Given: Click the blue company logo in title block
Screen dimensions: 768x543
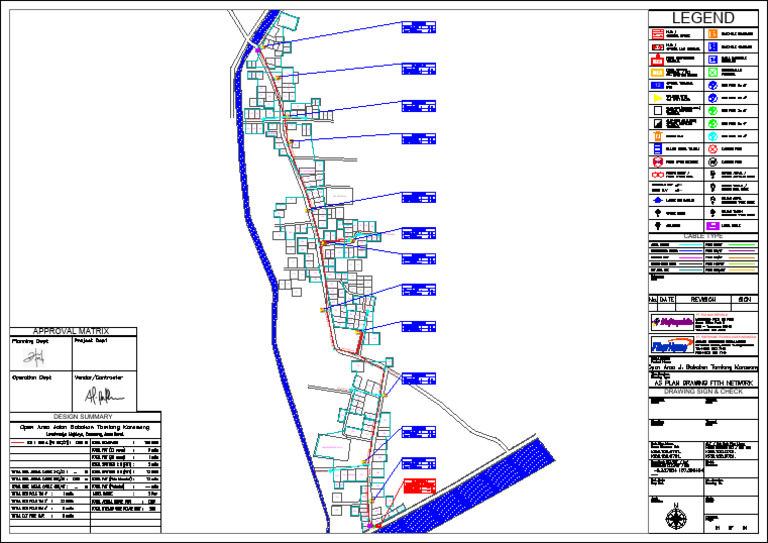Looking at the screenshot, I should pos(672,345).
